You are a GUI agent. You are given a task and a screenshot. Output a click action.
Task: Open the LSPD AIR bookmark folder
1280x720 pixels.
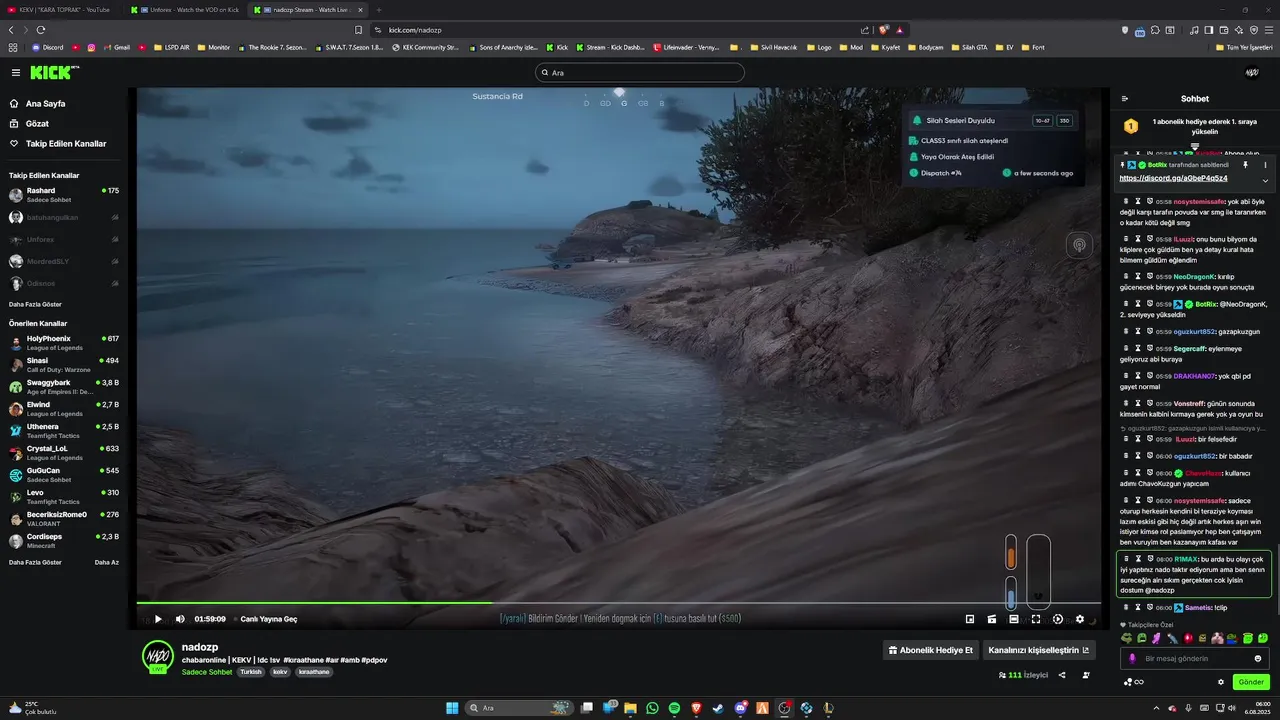pos(171,47)
